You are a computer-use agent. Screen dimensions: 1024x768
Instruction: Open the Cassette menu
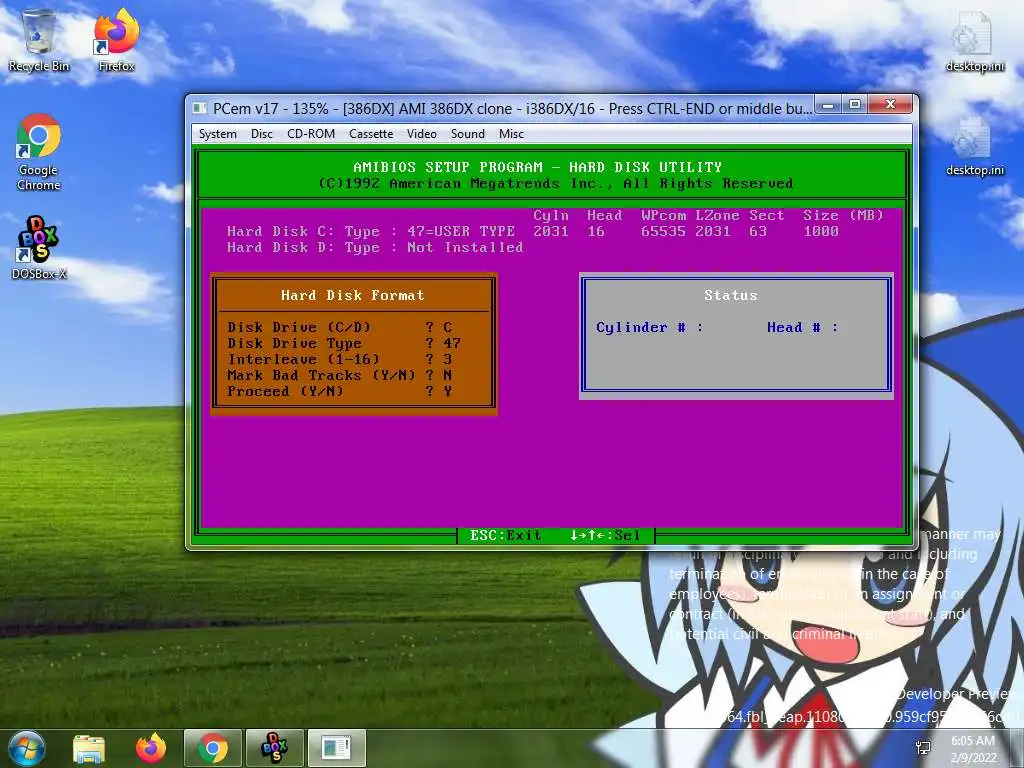pos(371,134)
